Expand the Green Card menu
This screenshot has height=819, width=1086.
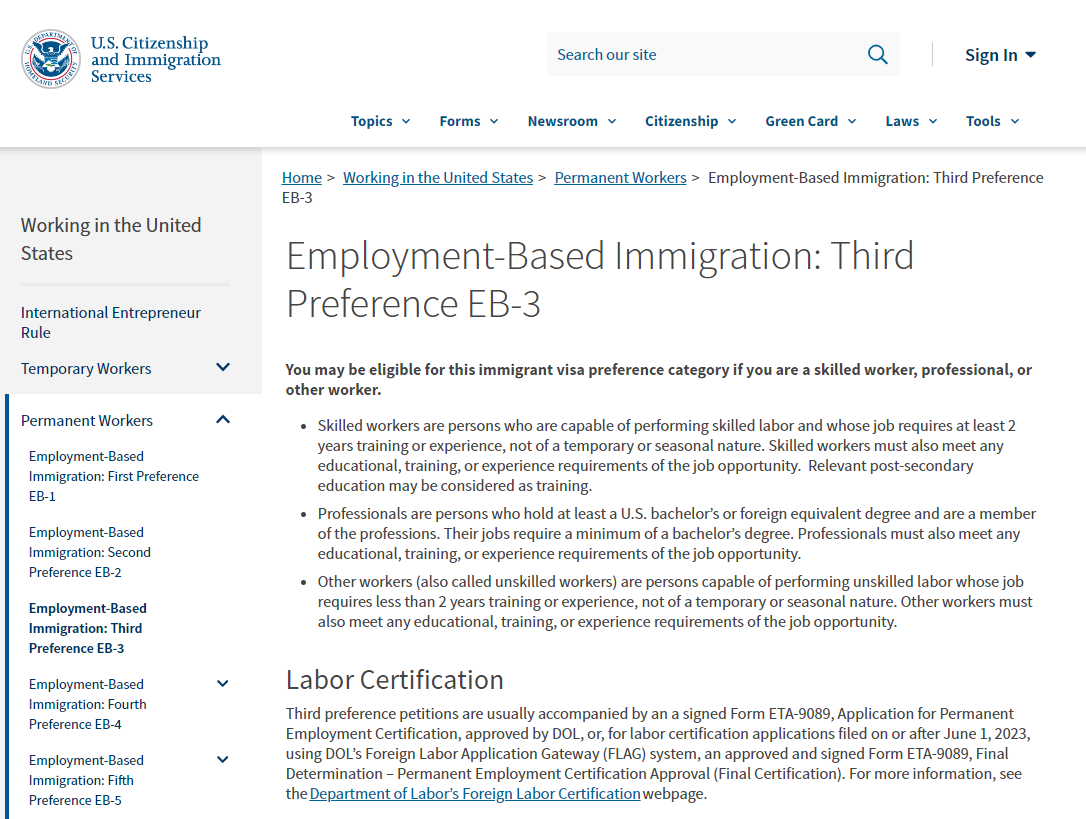click(810, 121)
